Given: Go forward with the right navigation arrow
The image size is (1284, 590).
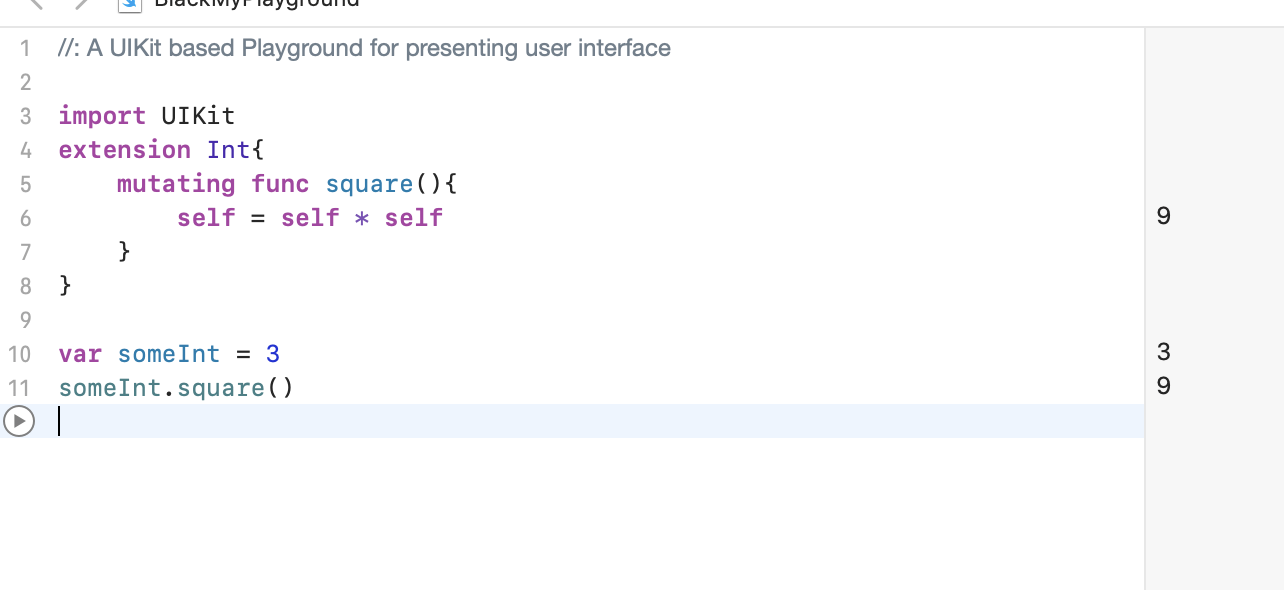Looking at the screenshot, I should 83,3.
